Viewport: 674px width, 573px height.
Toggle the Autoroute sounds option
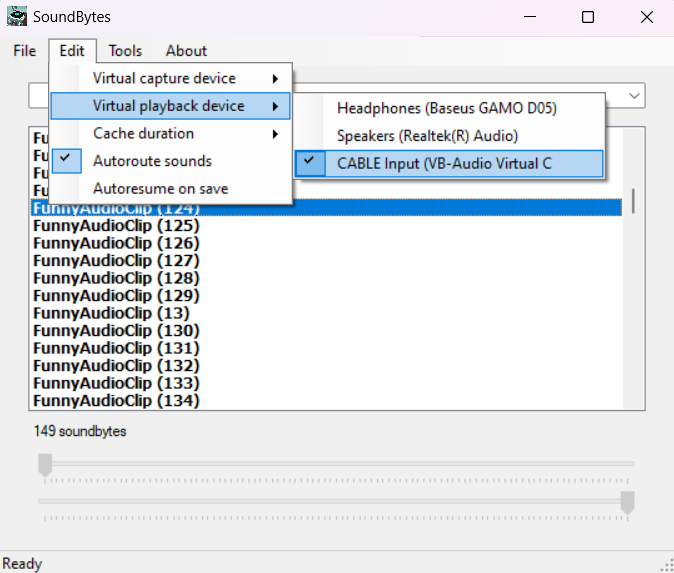(x=152, y=161)
